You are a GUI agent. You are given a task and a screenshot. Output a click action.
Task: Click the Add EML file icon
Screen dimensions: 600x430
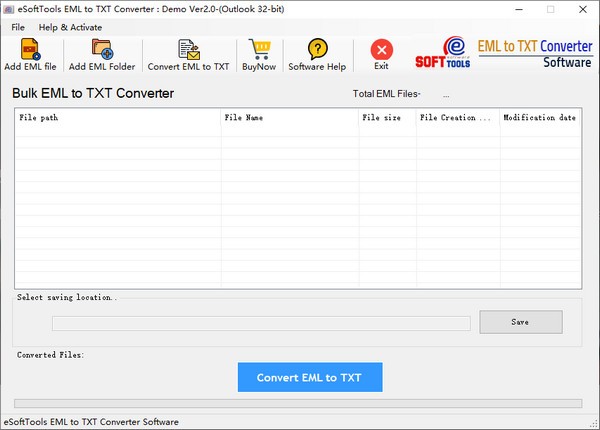click(x=31, y=49)
